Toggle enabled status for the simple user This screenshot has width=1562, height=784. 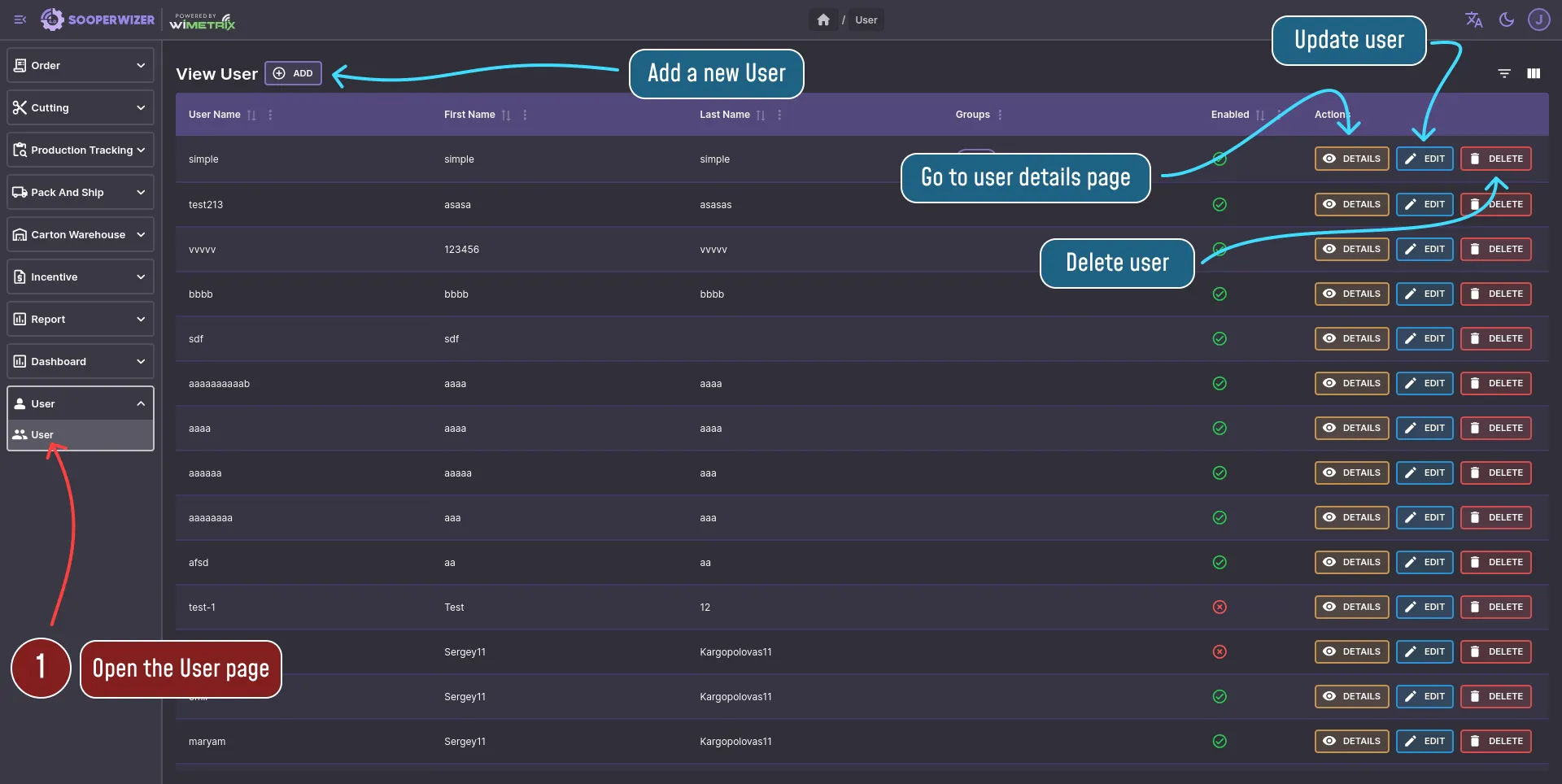(1219, 159)
